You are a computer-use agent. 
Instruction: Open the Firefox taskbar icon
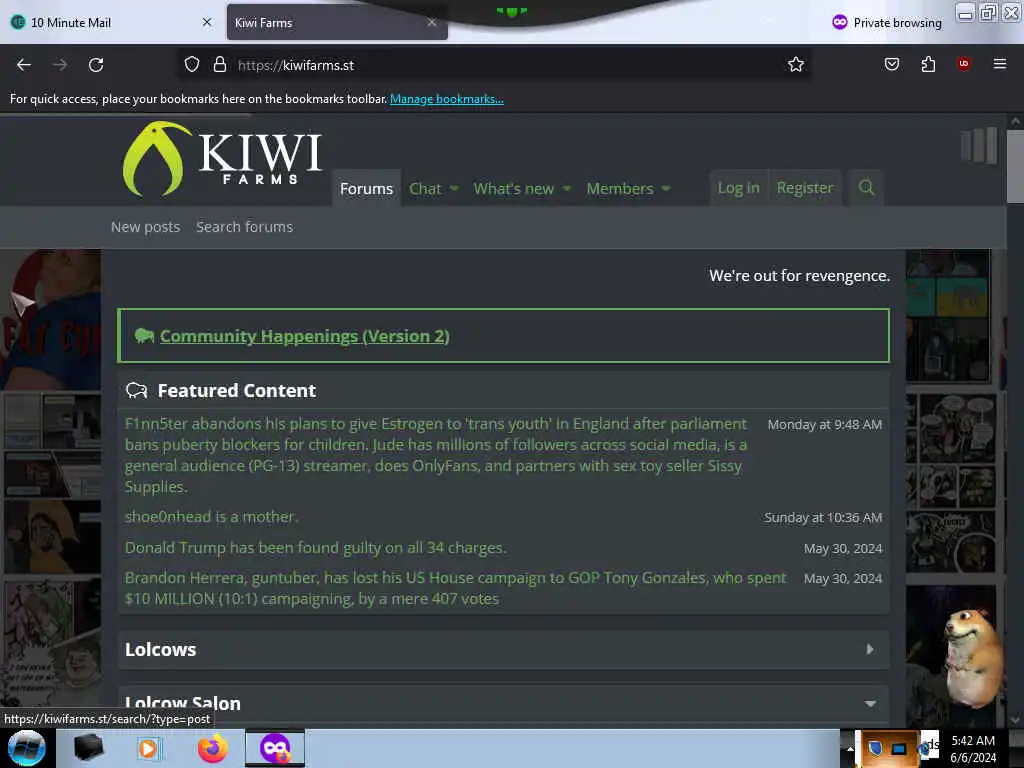tap(213, 748)
